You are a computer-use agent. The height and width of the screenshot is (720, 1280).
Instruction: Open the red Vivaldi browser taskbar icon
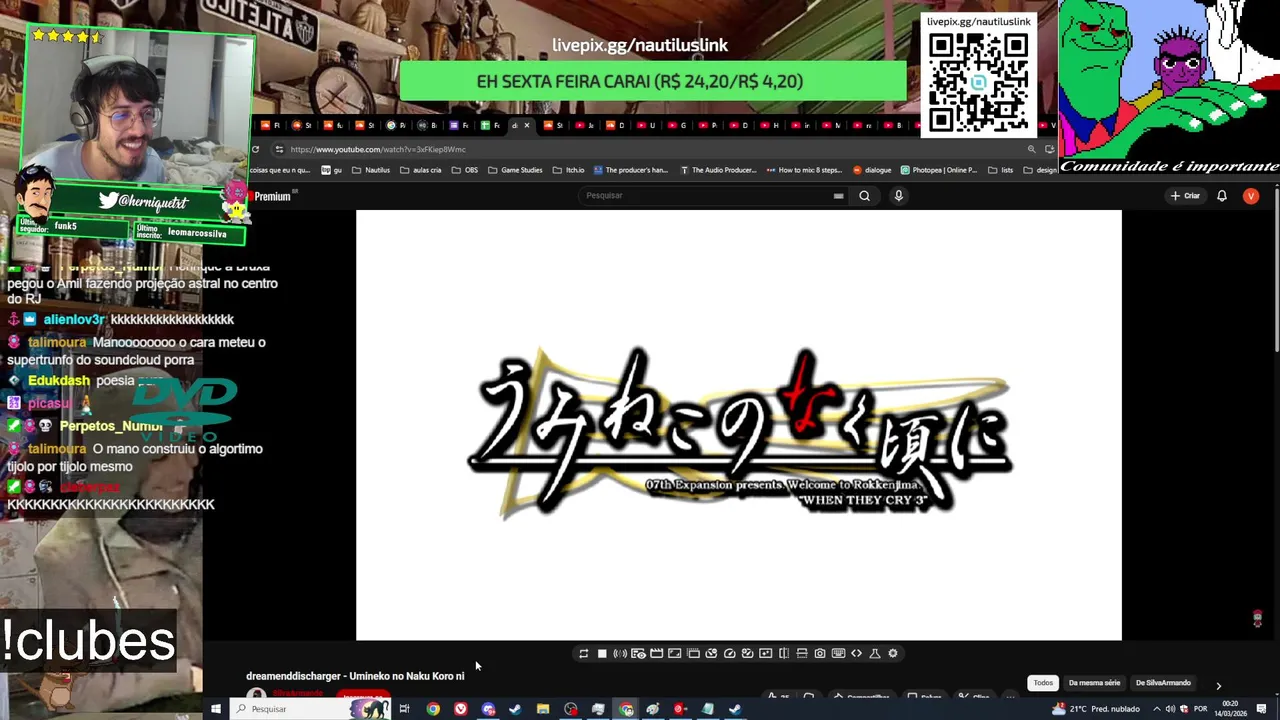point(460,709)
